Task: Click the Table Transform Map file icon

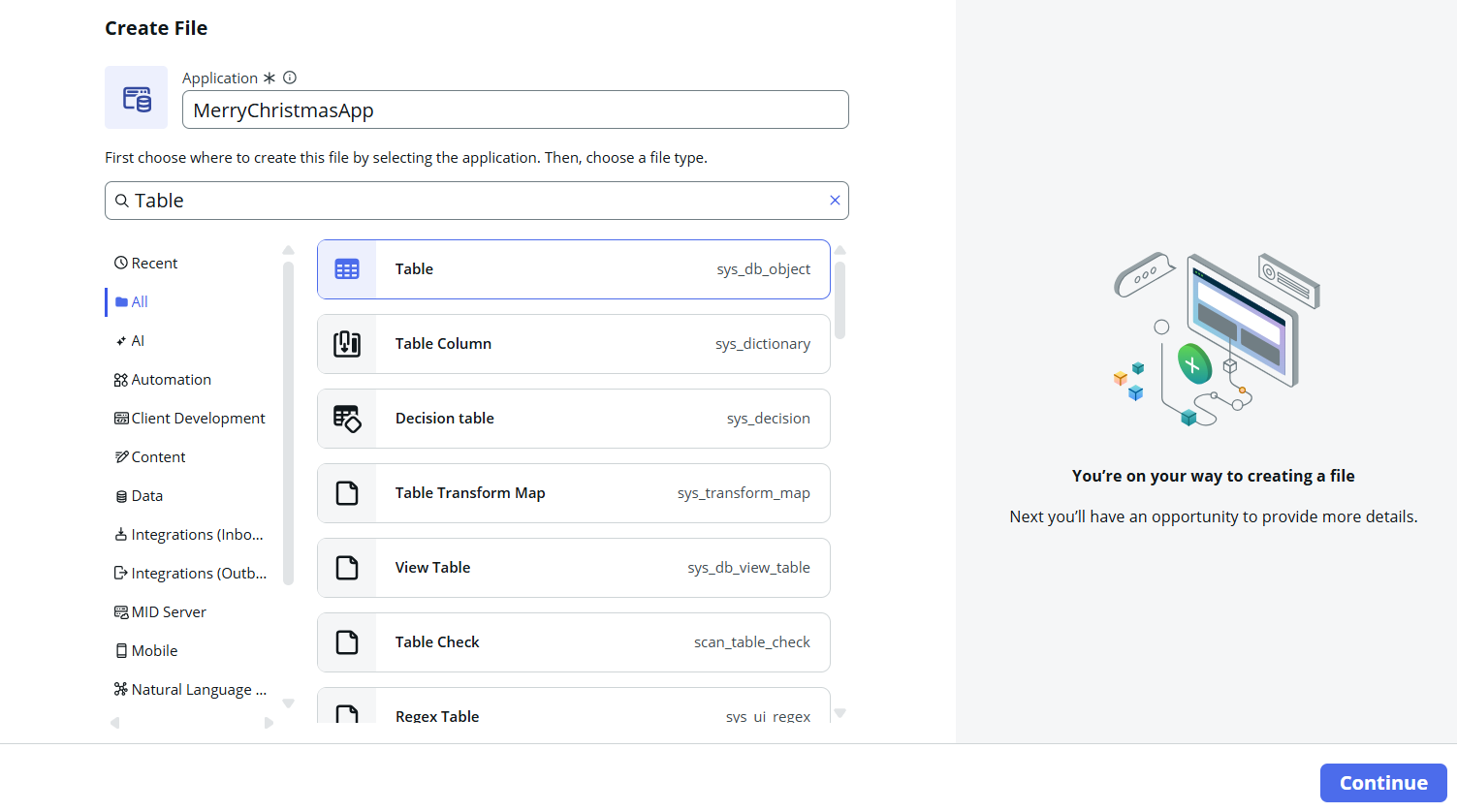Action: tap(347, 493)
